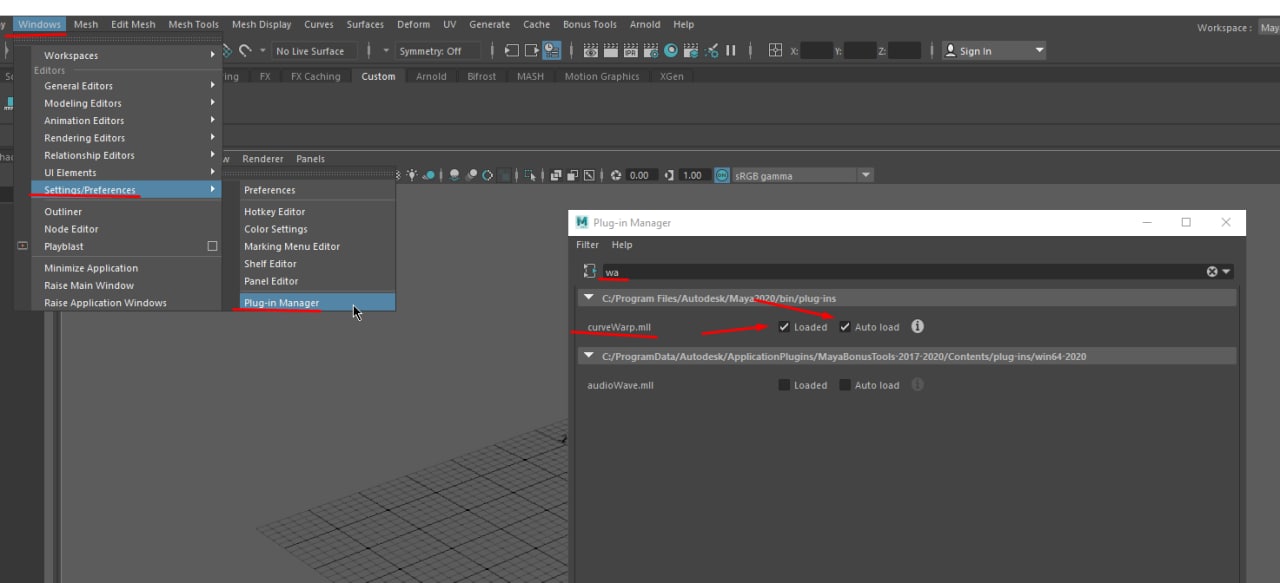
Task: Expand the Workspaces submenu
Action: point(213,55)
